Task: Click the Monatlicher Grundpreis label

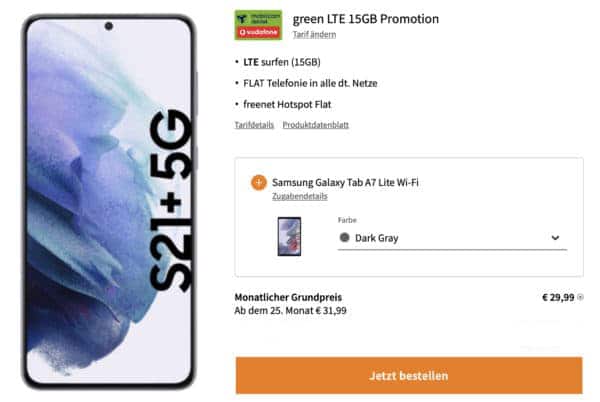Action: pos(288,297)
